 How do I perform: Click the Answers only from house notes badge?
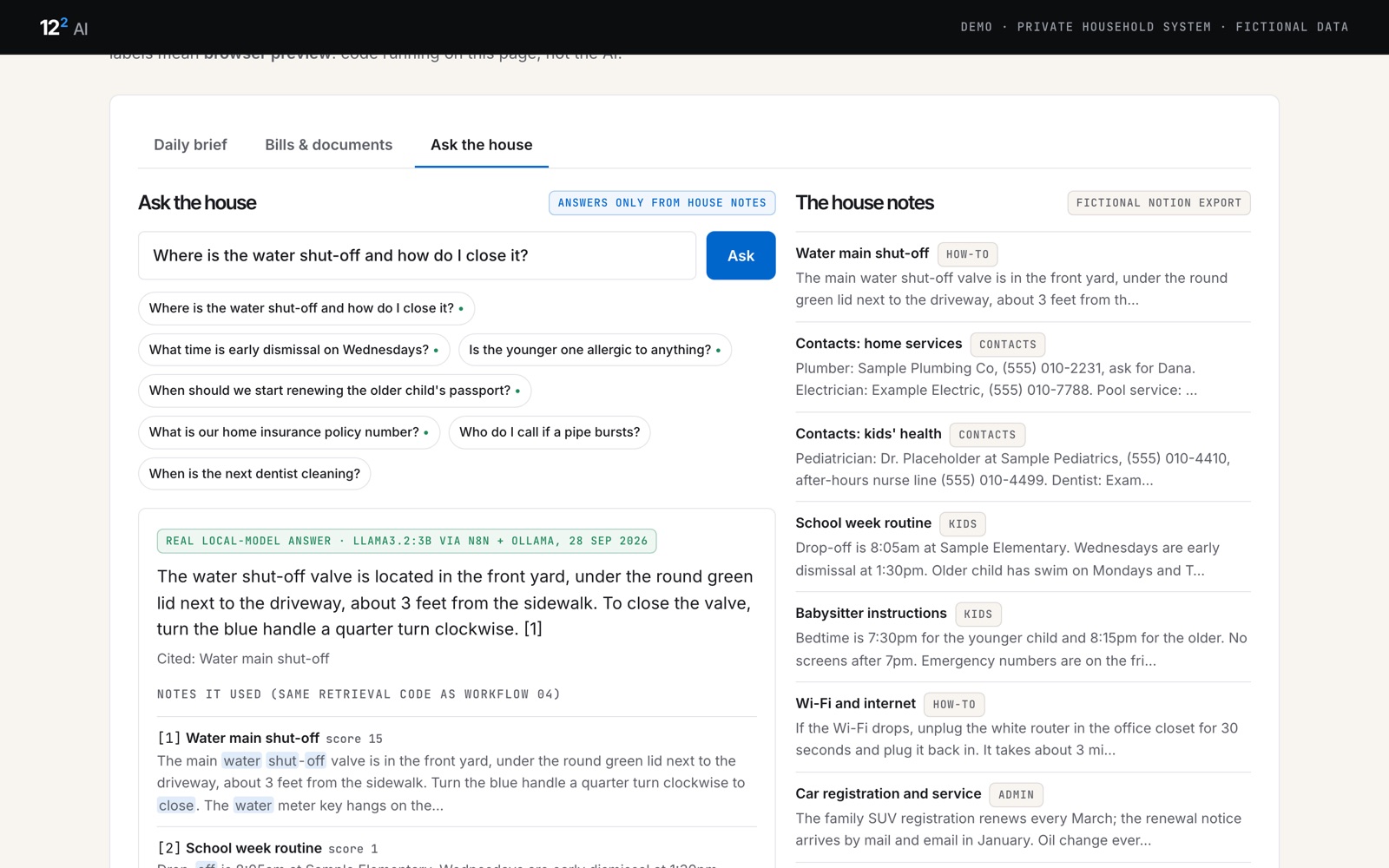point(662,203)
